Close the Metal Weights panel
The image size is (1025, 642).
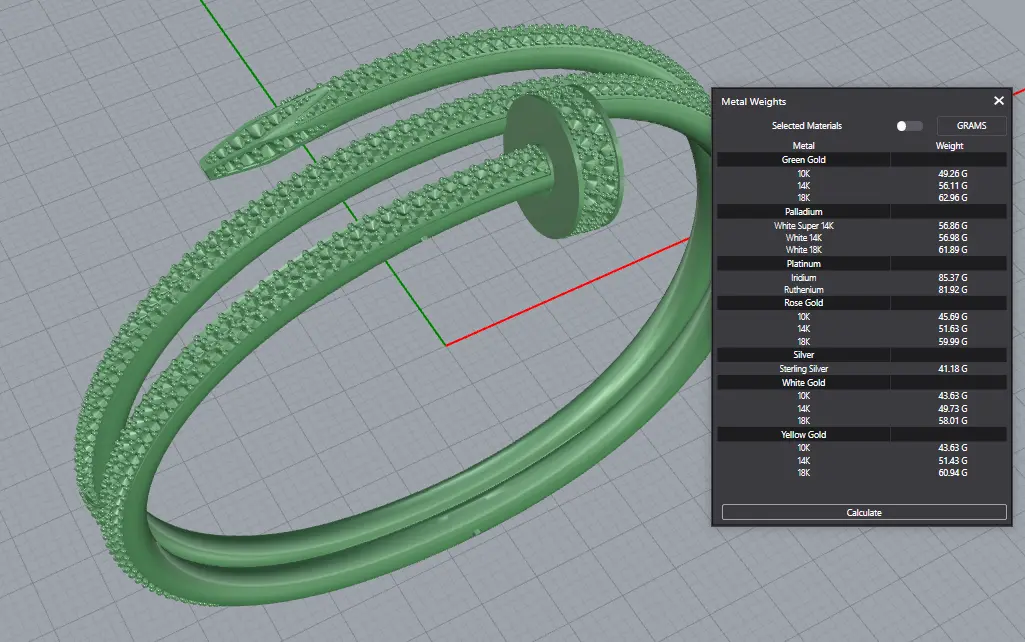[998, 101]
